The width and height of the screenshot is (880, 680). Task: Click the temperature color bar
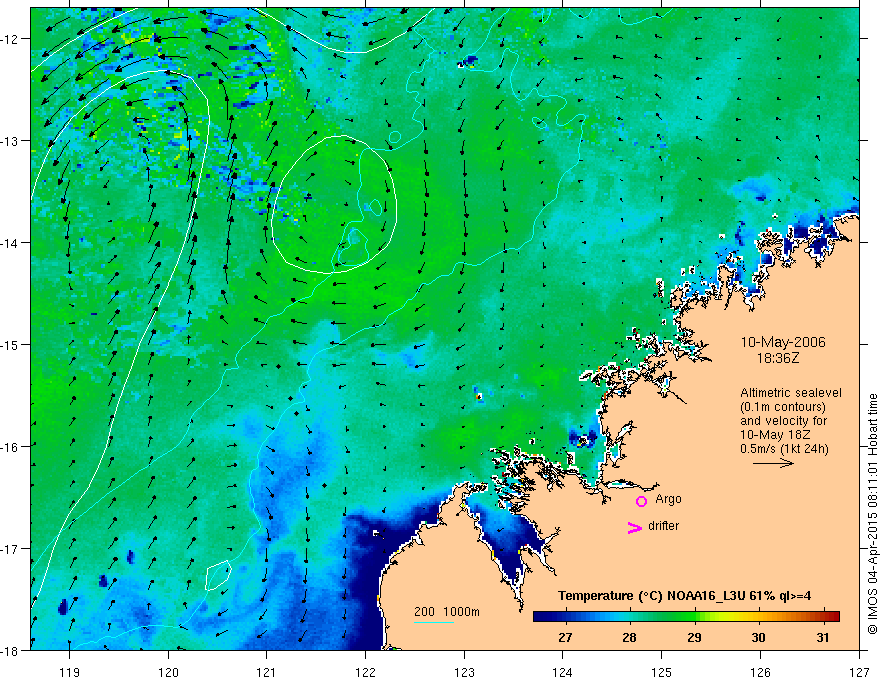pyautogui.click(x=686, y=616)
